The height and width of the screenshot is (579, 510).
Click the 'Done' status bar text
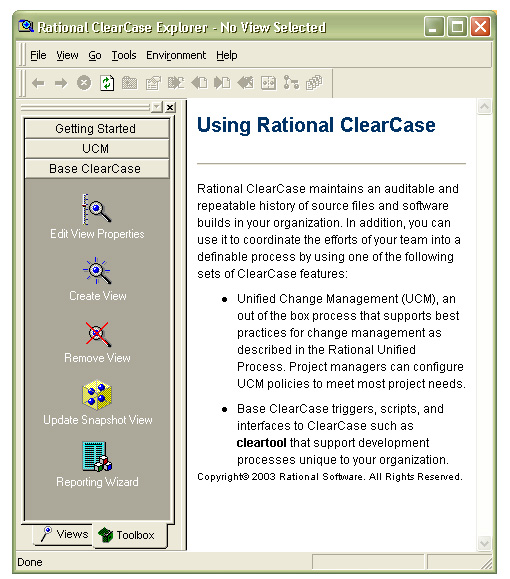[x=30, y=562]
